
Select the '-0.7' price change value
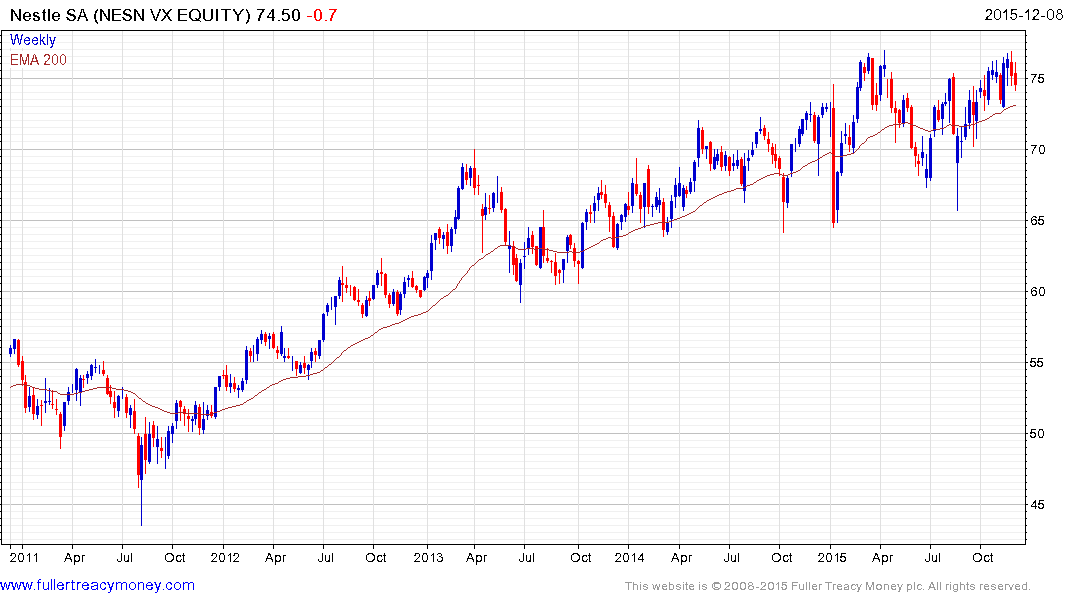322,14
